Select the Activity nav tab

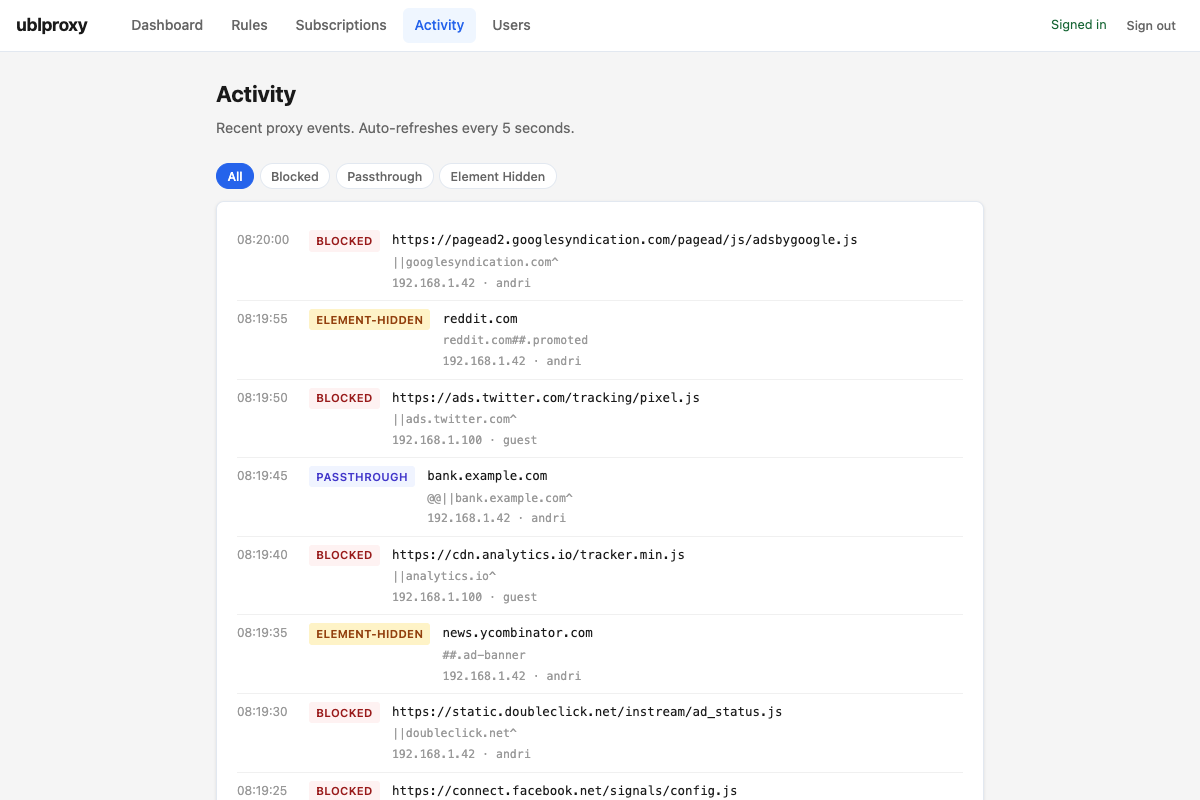pos(439,25)
